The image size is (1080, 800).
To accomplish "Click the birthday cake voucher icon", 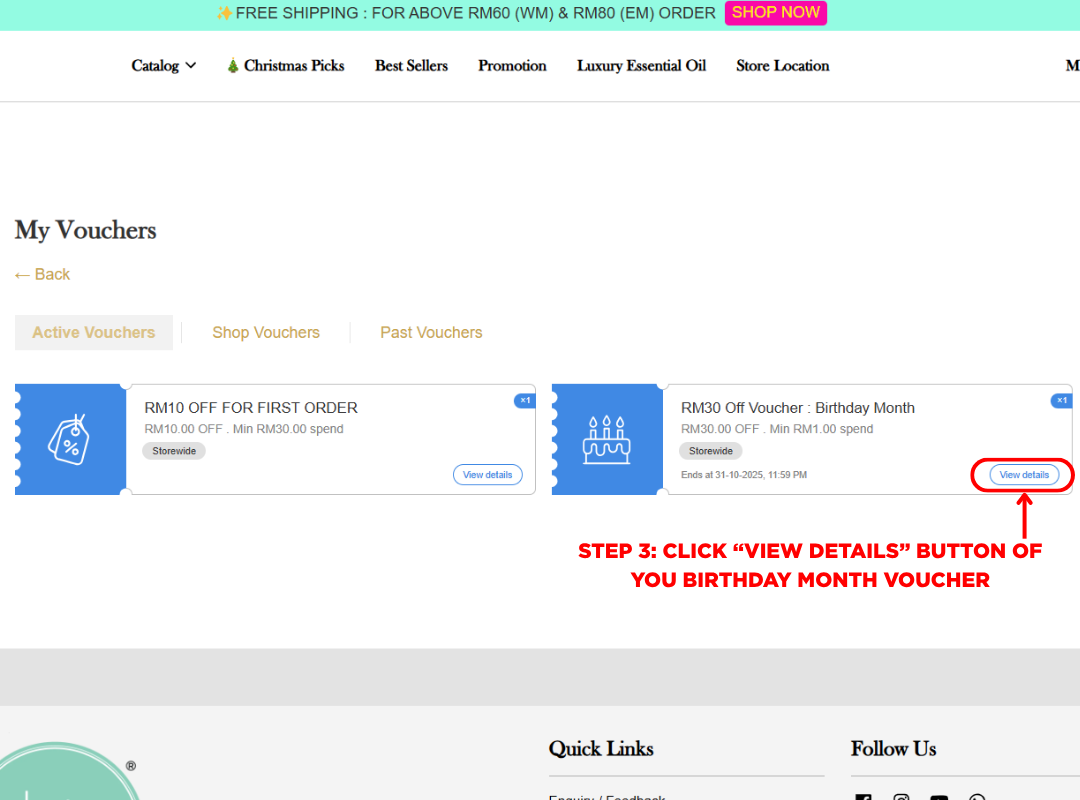I will (607, 440).
